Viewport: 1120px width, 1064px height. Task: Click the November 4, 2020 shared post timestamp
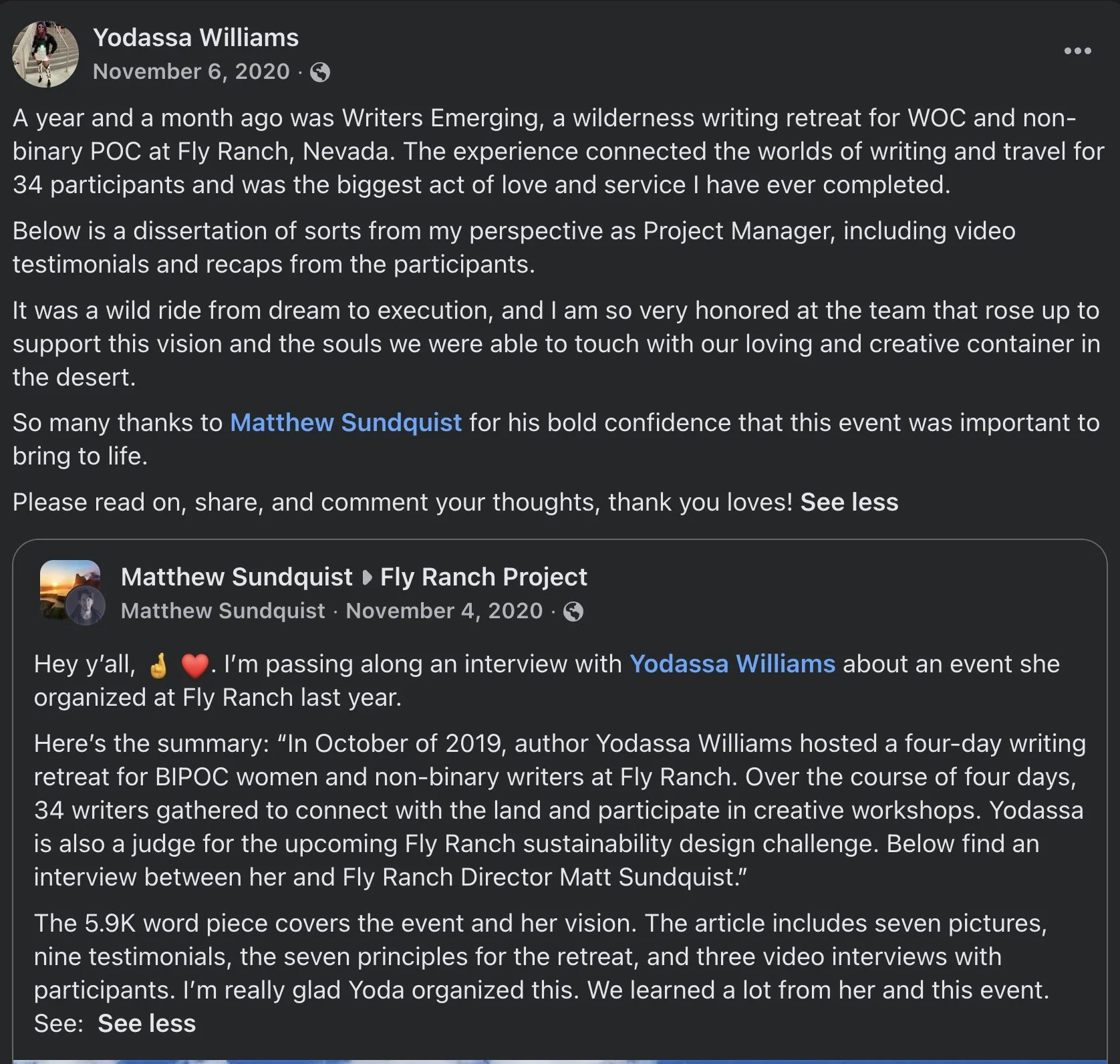click(444, 611)
